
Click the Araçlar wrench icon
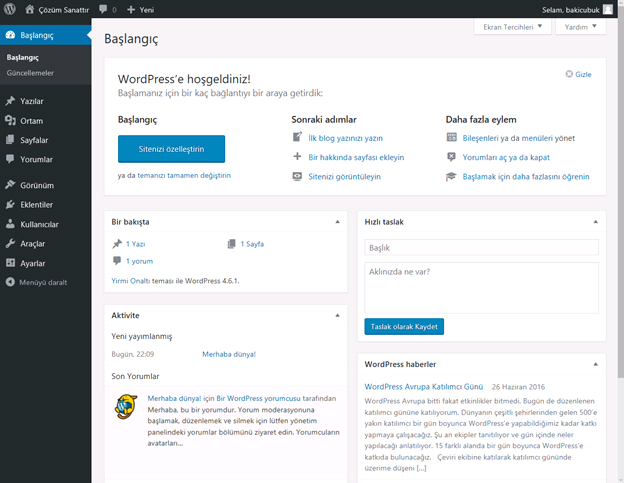(x=10, y=243)
